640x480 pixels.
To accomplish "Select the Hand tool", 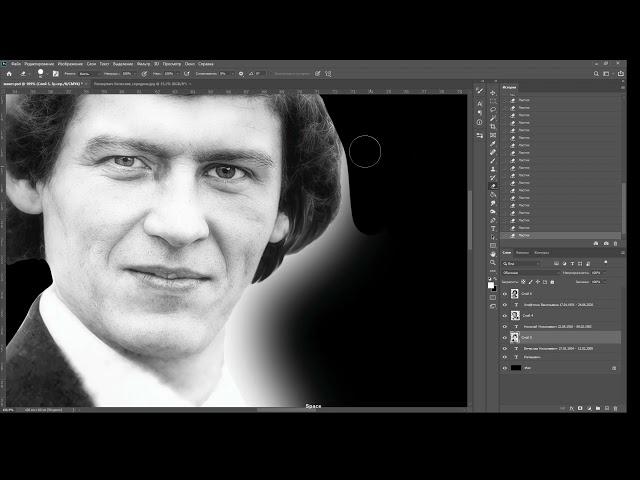I will click(x=493, y=254).
